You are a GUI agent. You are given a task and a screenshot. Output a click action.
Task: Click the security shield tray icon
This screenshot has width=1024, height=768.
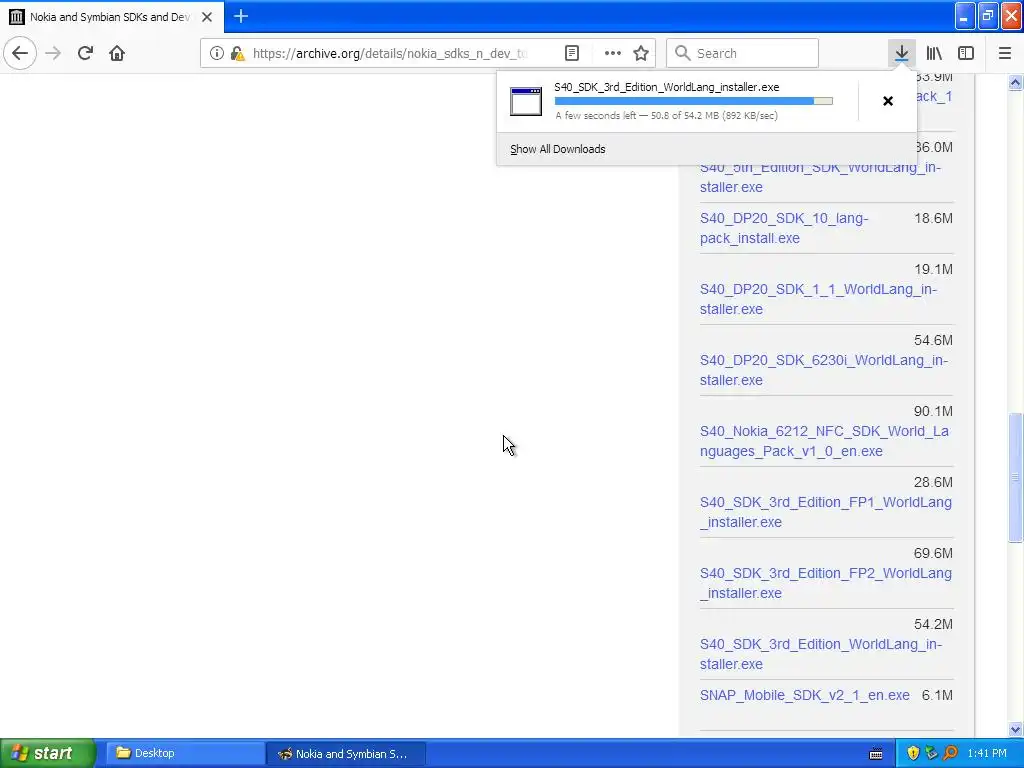click(x=913, y=753)
